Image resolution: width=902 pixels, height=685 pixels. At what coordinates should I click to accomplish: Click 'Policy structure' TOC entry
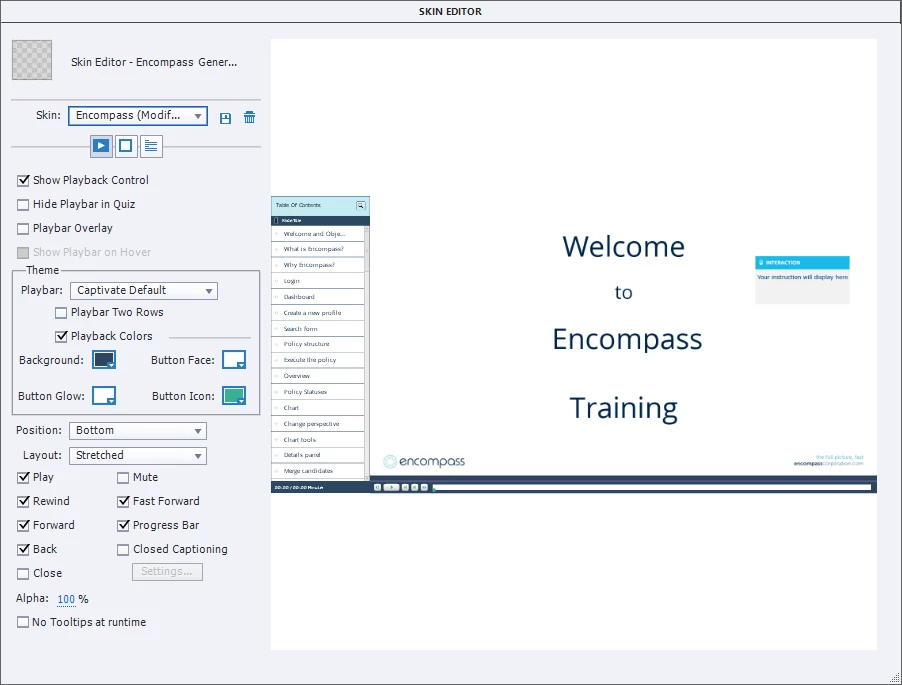[x=318, y=344]
